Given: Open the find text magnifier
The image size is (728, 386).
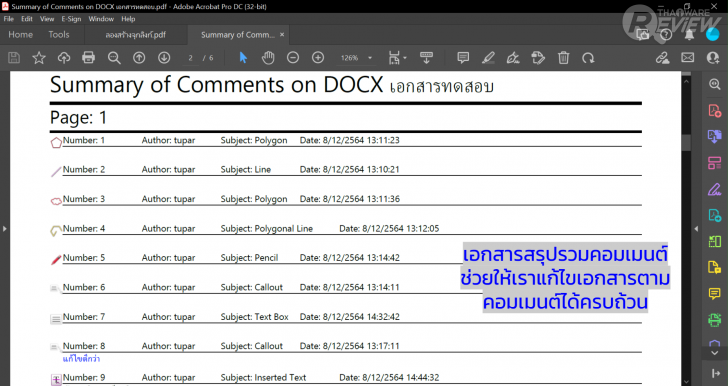Looking at the screenshot, I should pyautogui.click(x=114, y=58).
